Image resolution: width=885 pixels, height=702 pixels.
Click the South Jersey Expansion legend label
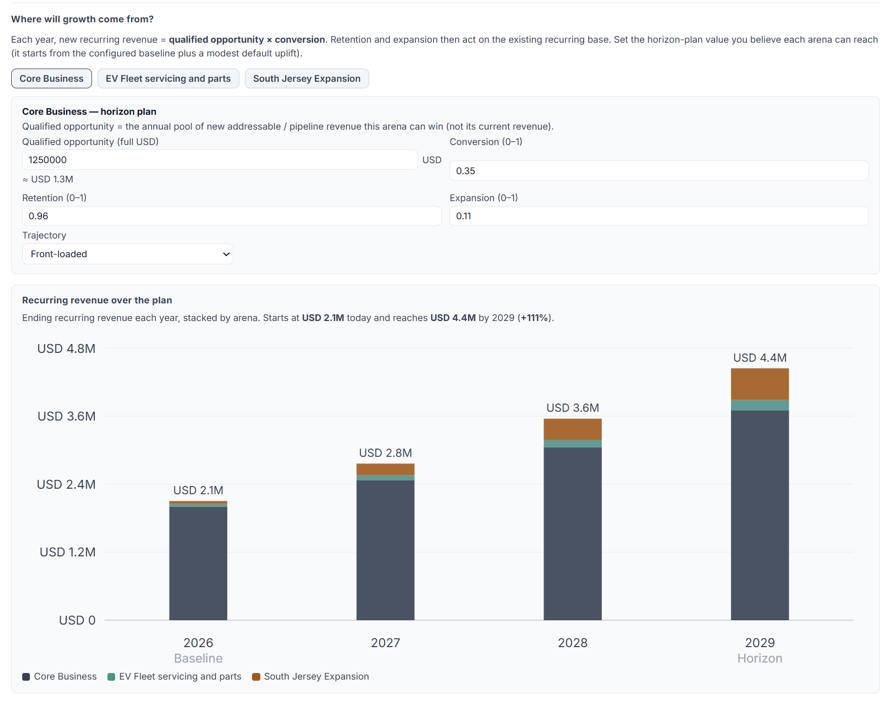pyautogui.click(x=316, y=677)
